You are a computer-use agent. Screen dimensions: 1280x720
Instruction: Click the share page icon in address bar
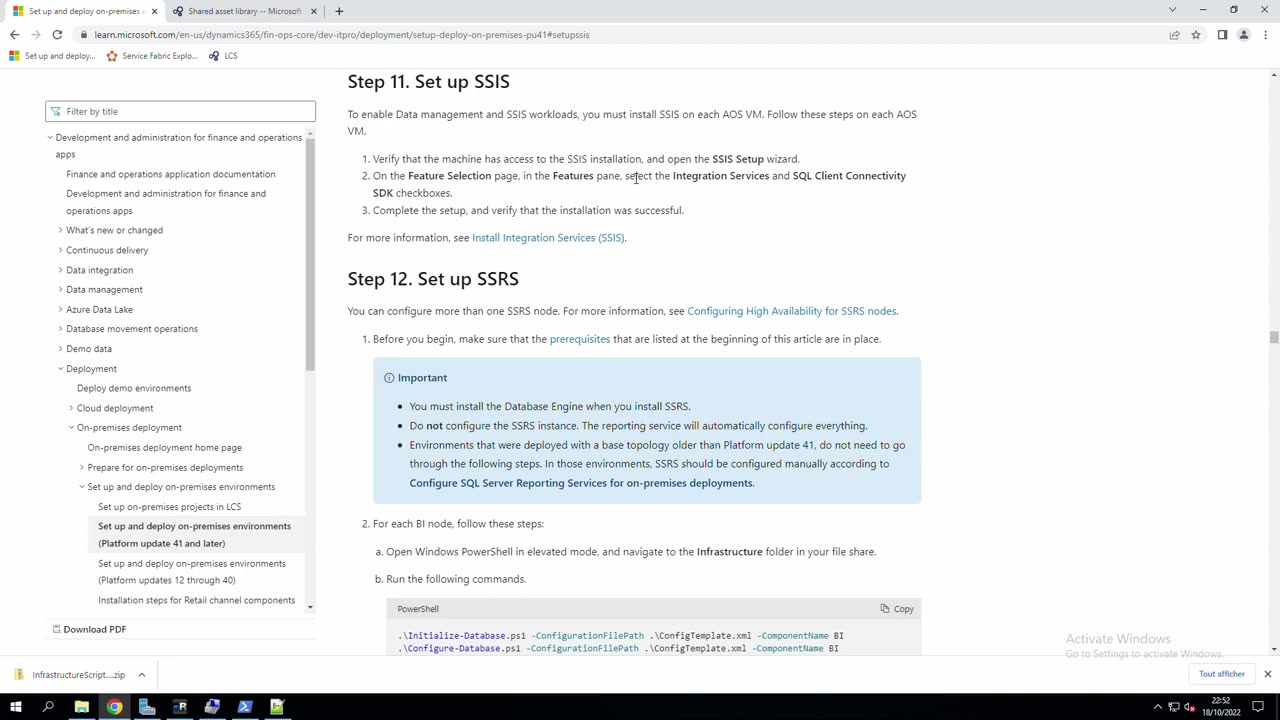(1174, 34)
